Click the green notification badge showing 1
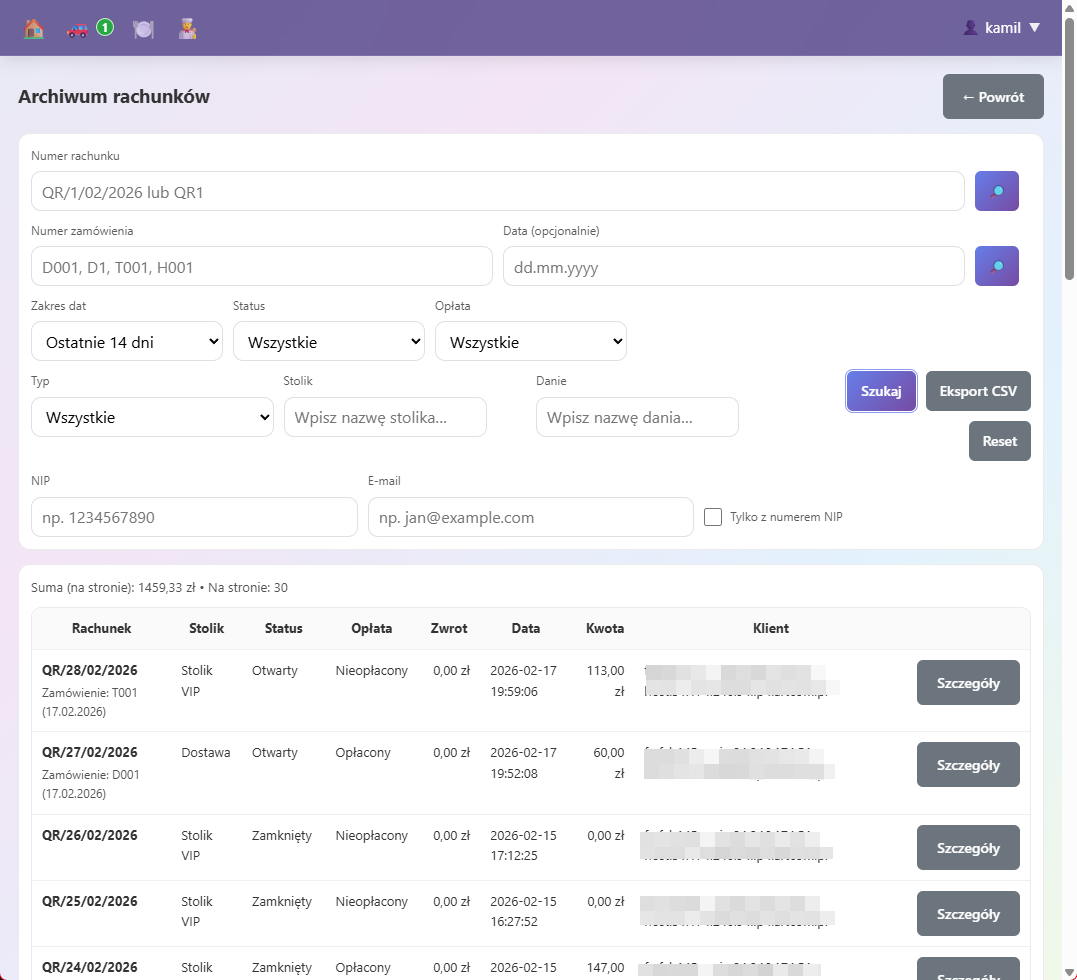The width and height of the screenshot is (1077, 980). pyautogui.click(x=105, y=27)
